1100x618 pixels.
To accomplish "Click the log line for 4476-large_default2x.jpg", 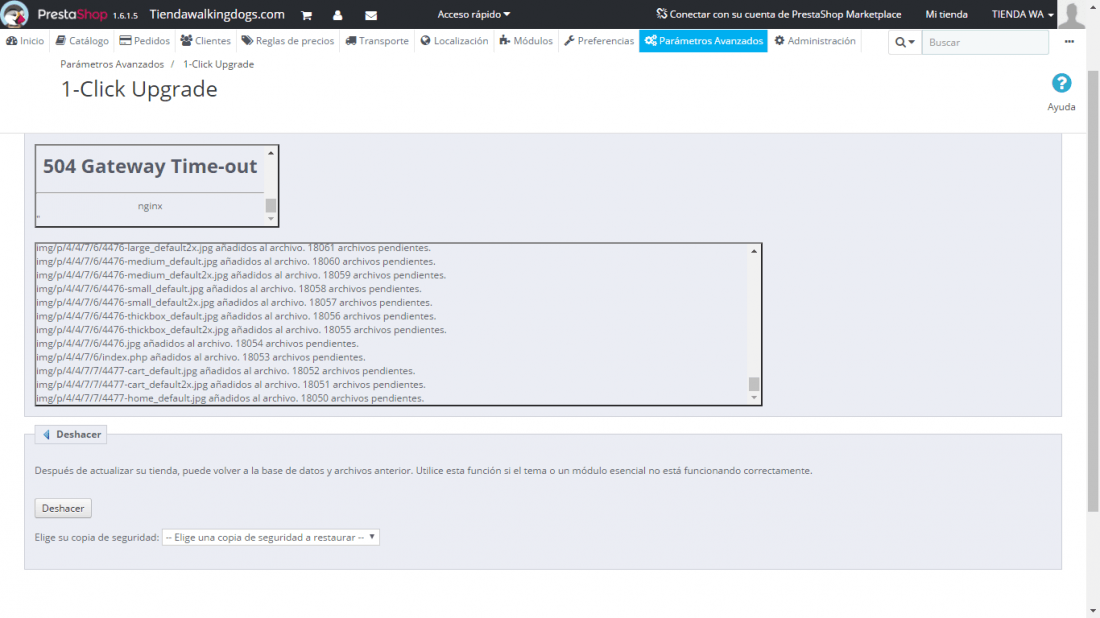I will (x=234, y=248).
